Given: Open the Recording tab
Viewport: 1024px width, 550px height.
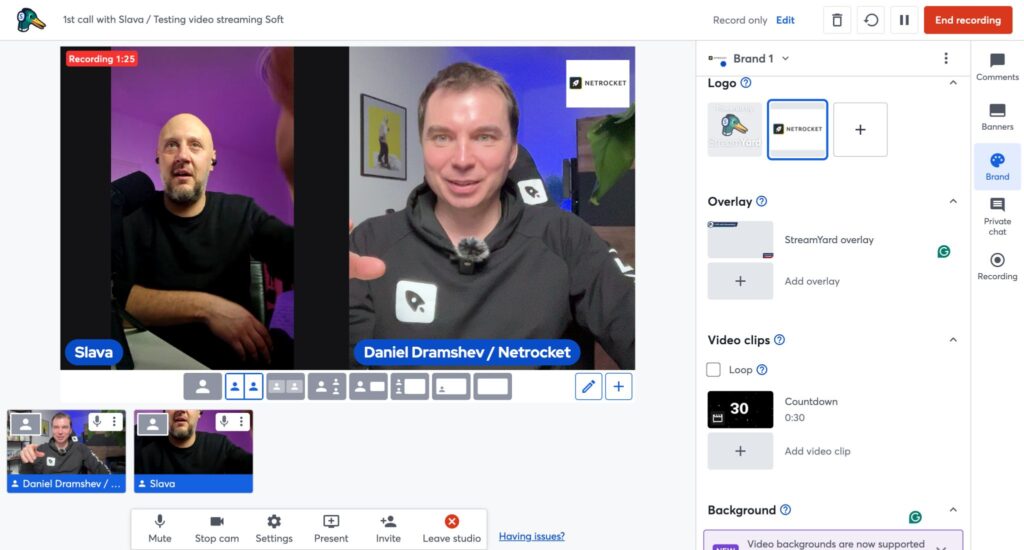Looking at the screenshot, I should pos(997,267).
